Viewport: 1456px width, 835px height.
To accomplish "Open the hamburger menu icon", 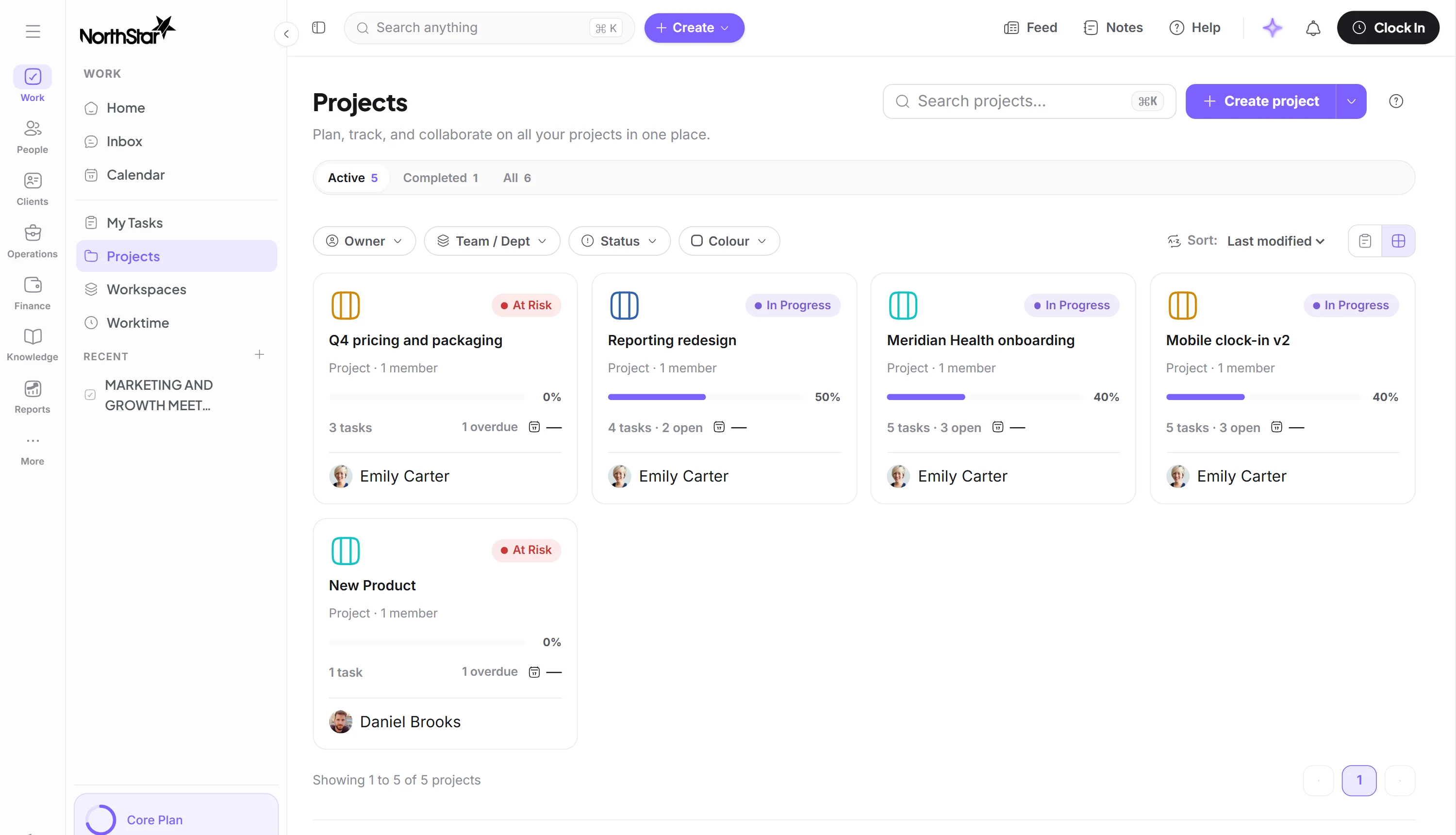I will click(33, 31).
